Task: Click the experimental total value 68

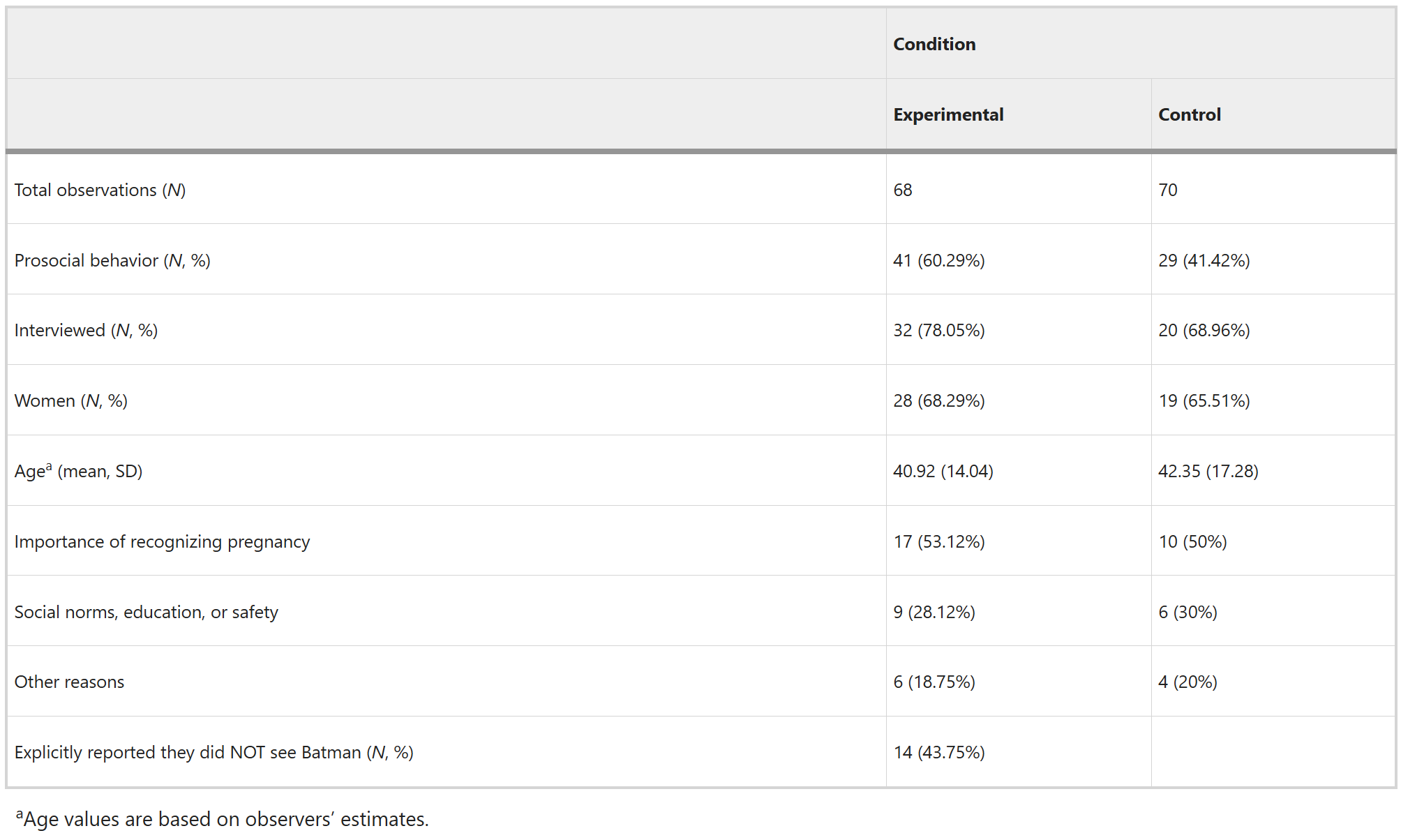Action: click(903, 190)
